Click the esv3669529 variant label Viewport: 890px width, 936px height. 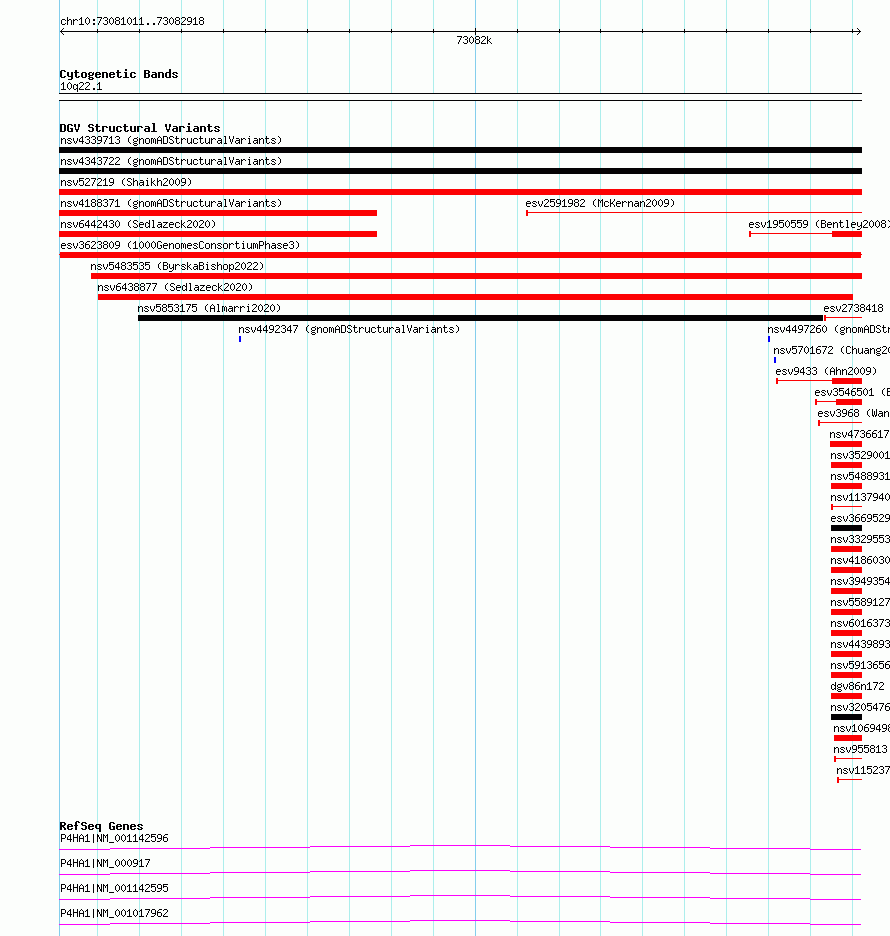[x=860, y=518]
